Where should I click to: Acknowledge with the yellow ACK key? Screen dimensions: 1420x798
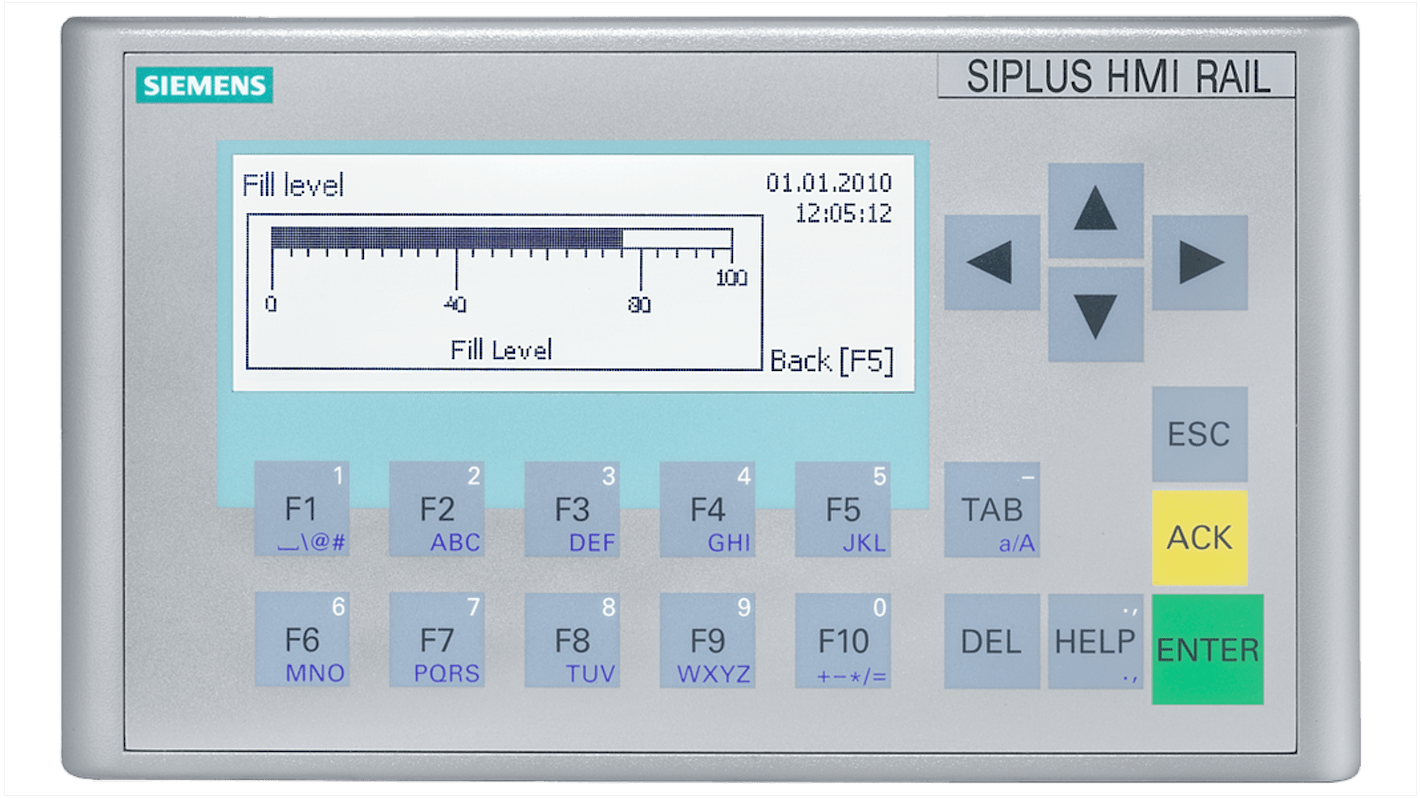click(1199, 538)
